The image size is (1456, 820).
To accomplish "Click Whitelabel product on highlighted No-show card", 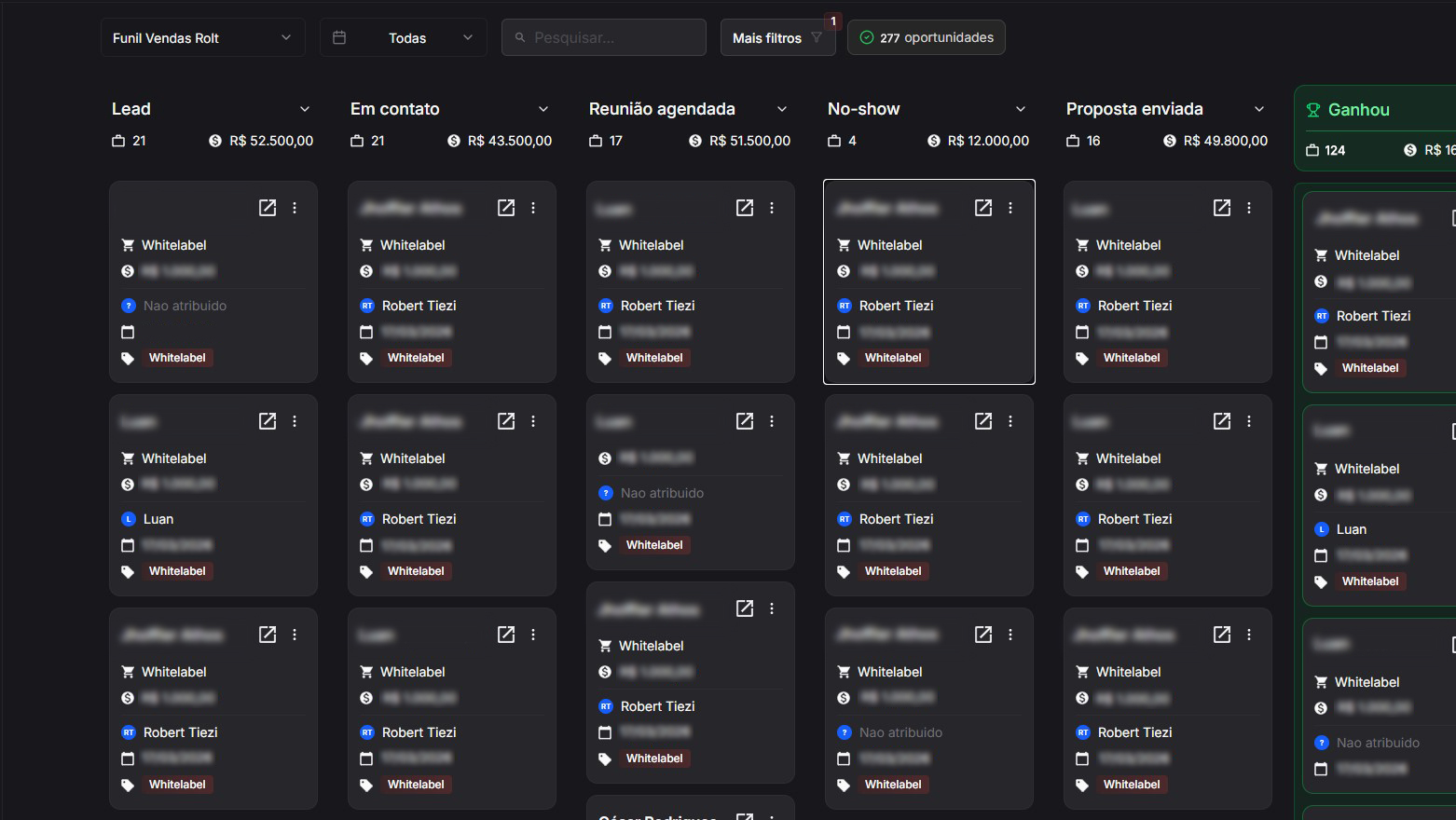I will pyautogui.click(x=889, y=245).
